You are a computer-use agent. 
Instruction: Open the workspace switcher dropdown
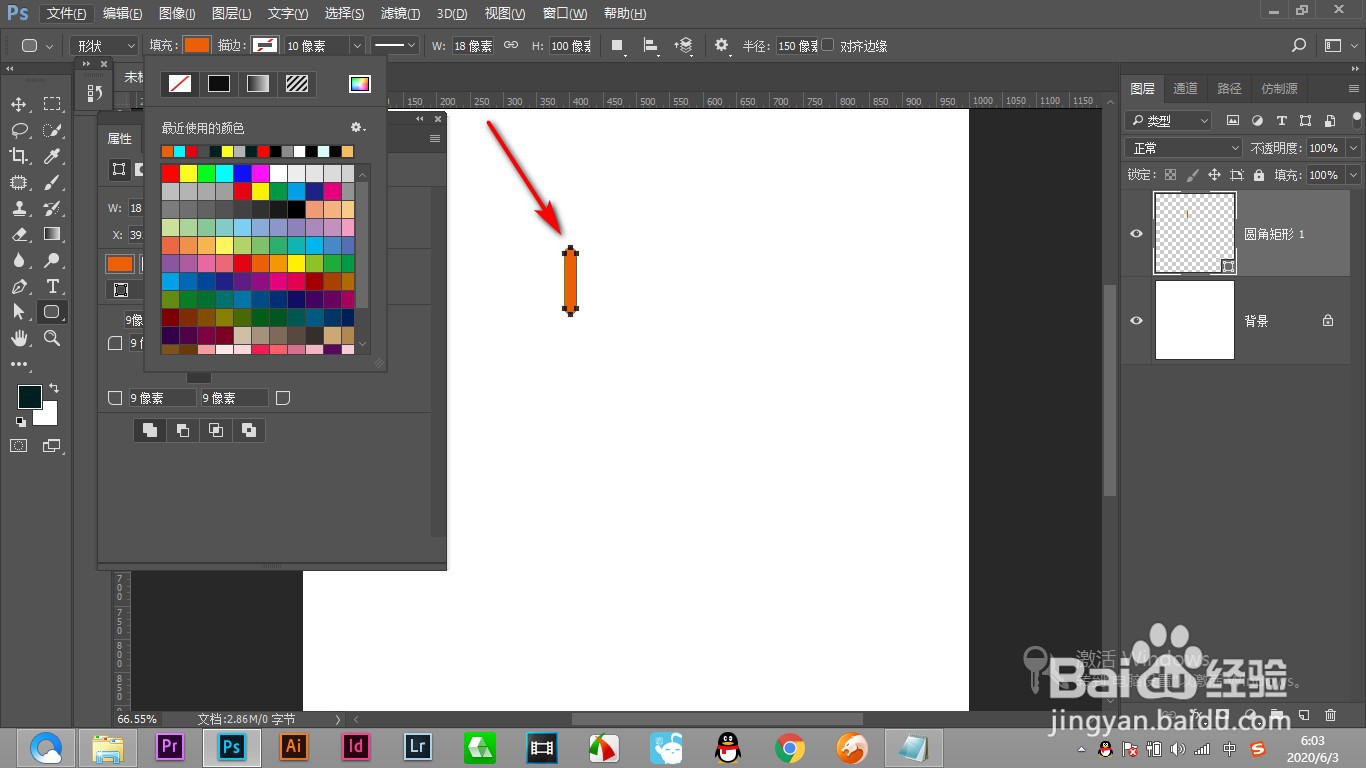click(x=1339, y=46)
